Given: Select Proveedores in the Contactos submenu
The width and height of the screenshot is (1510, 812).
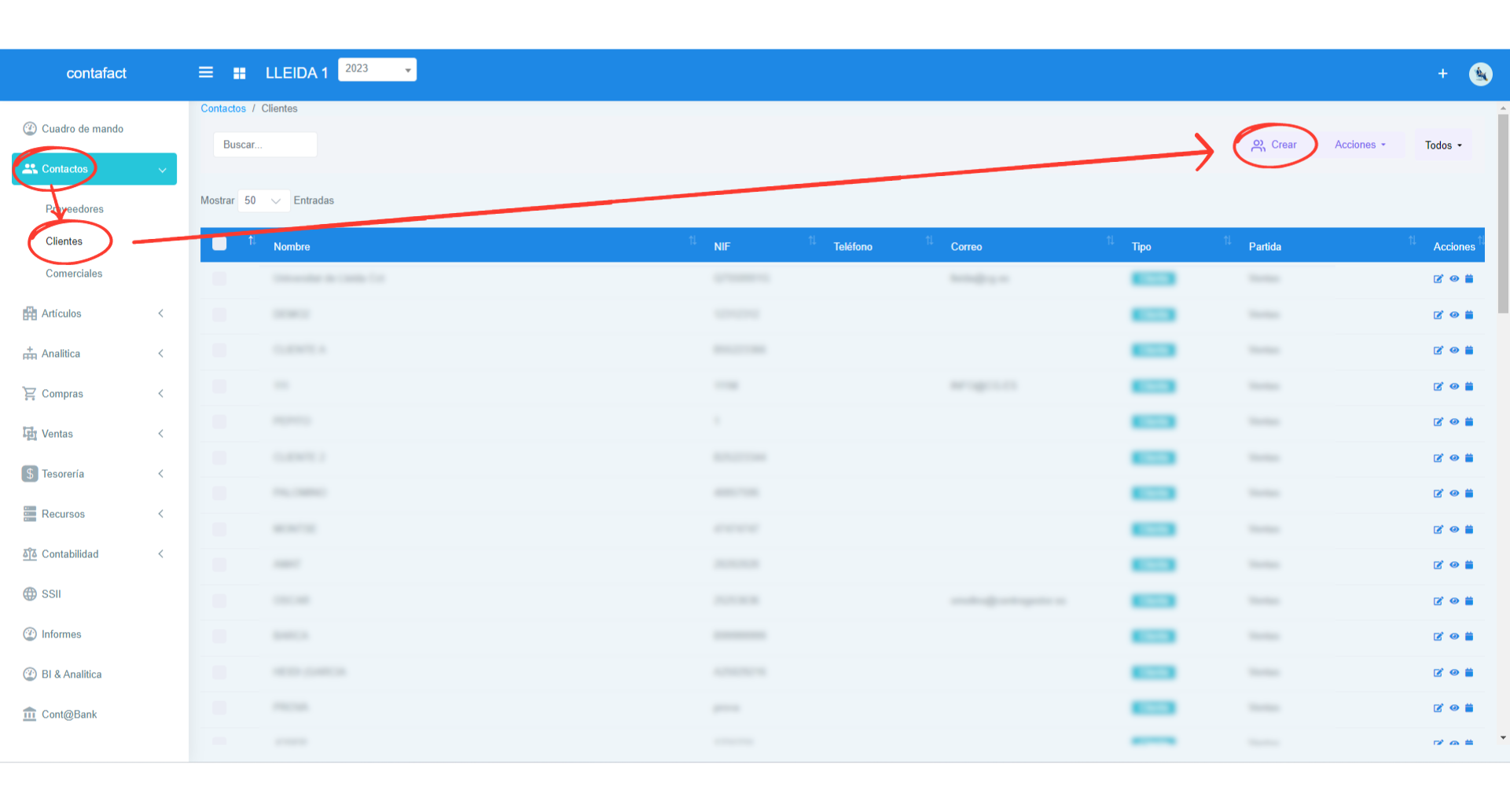Looking at the screenshot, I should click(x=75, y=209).
